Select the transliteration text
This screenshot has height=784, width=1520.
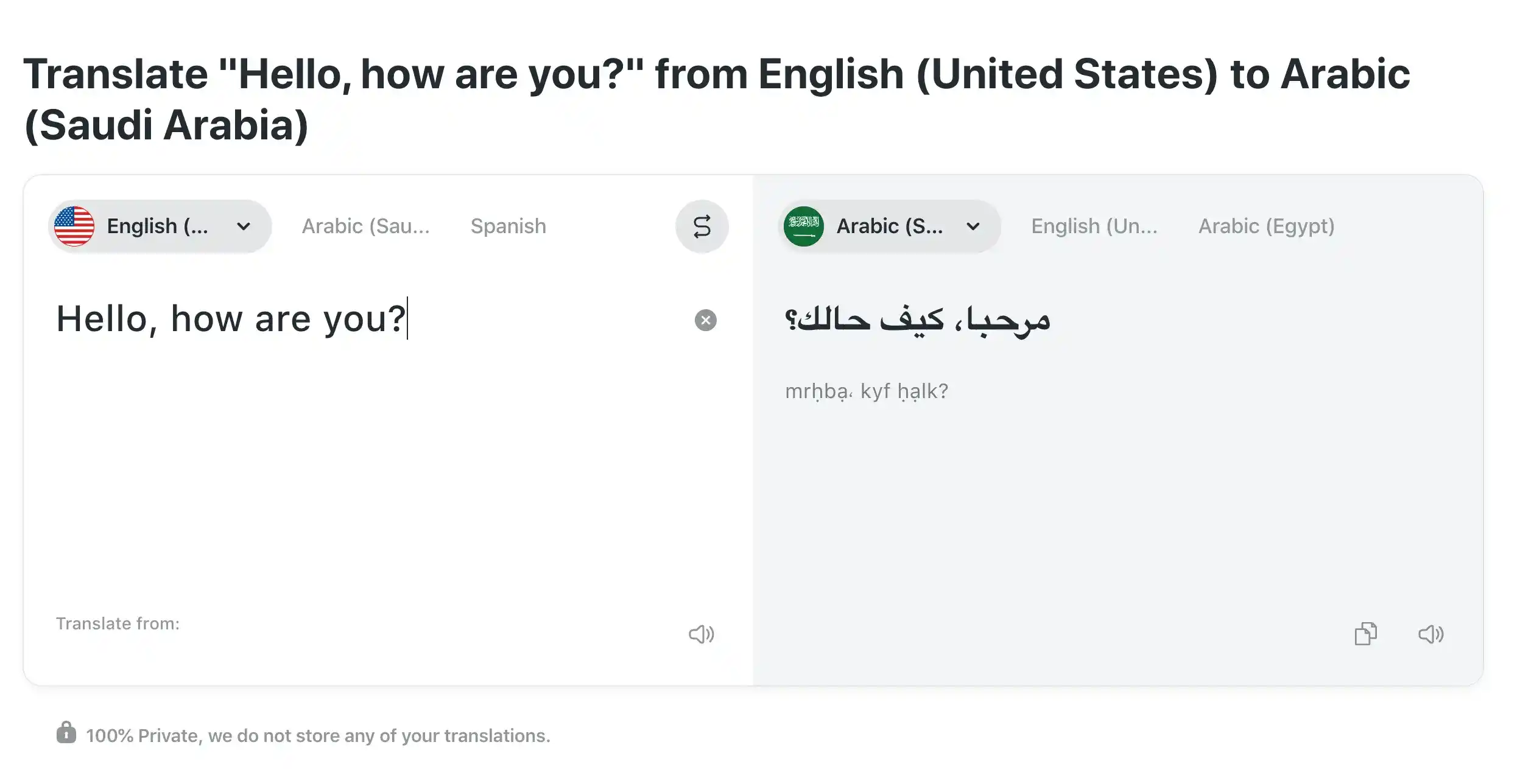[x=865, y=390]
